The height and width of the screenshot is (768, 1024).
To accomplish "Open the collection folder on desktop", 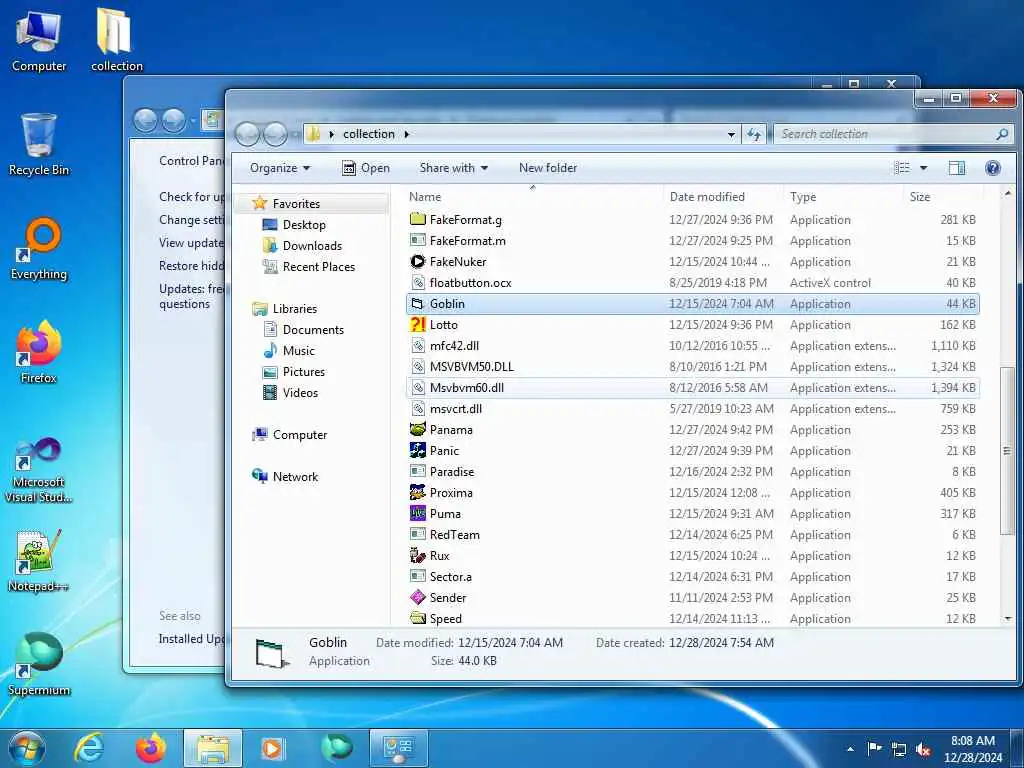I will tap(116, 39).
